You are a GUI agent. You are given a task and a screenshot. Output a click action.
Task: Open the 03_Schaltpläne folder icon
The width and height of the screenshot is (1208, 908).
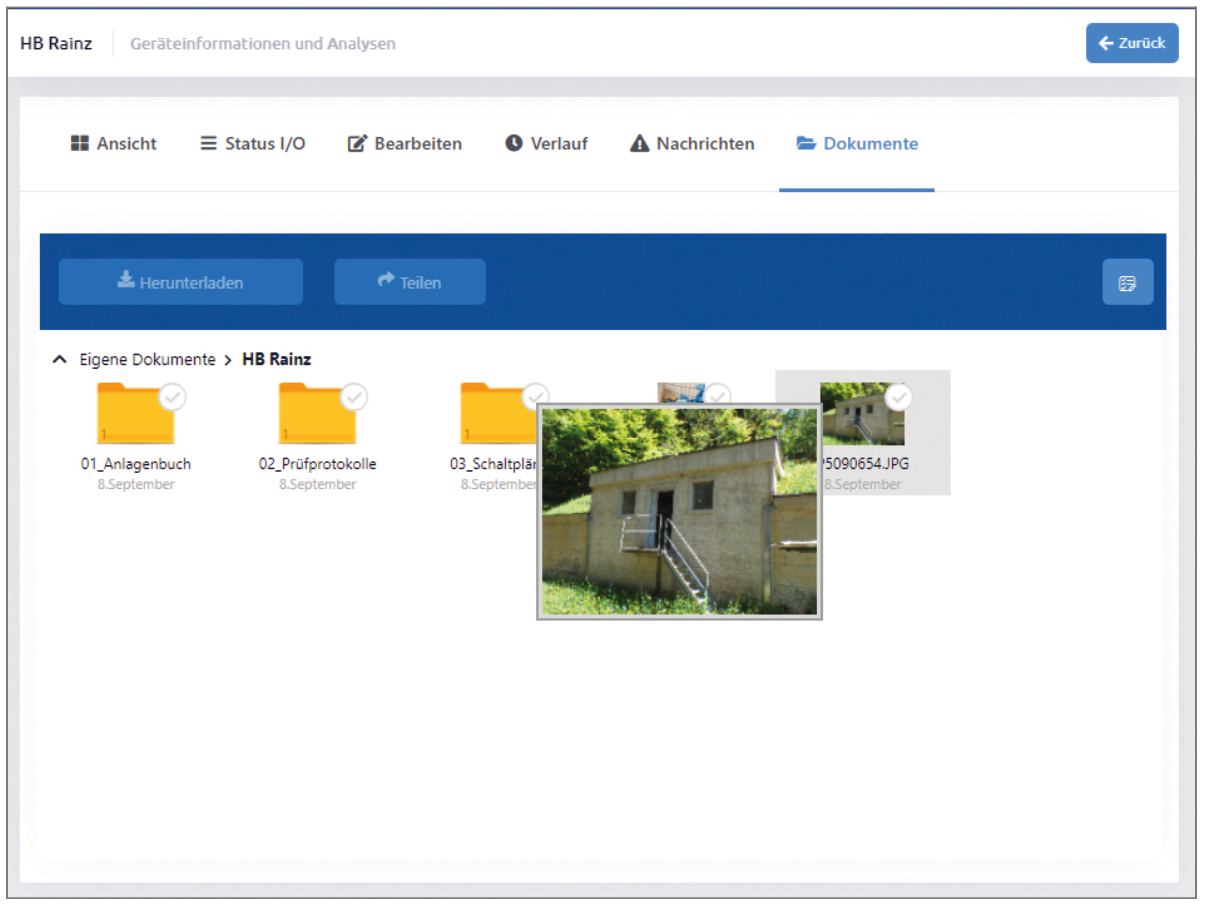pyautogui.click(x=499, y=414)
